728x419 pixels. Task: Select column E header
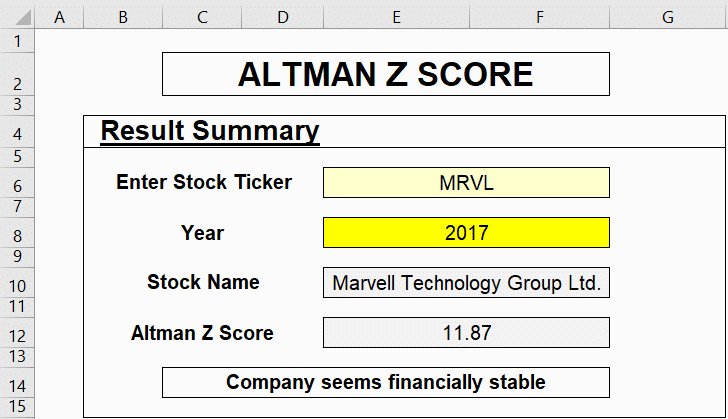coord(396,15)
